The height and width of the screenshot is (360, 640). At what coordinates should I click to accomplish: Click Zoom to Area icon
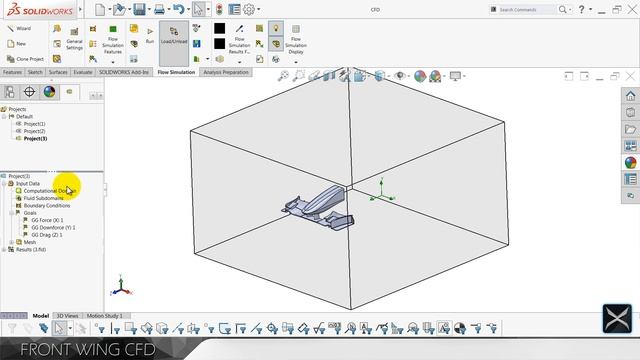pos(299,76)
